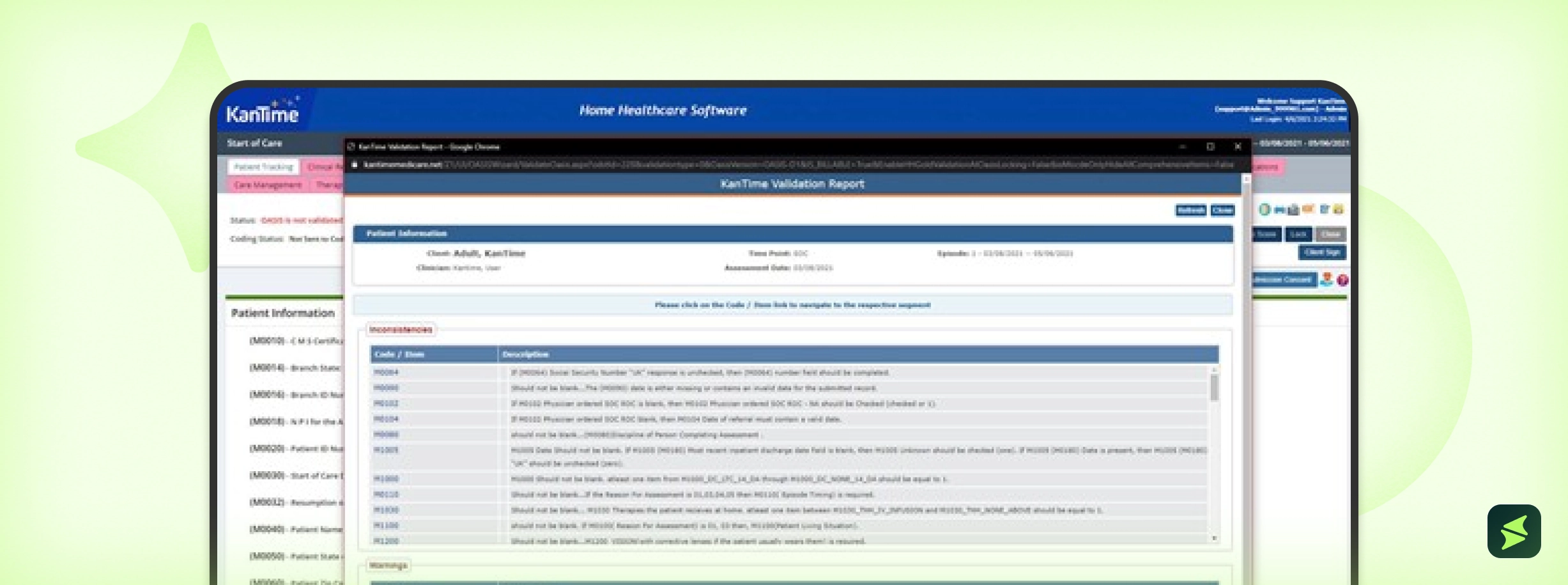The height and width of the screenshot is (585, 1568).
Task: Click the blue Close button in Validation Report
Action: 1222,210
